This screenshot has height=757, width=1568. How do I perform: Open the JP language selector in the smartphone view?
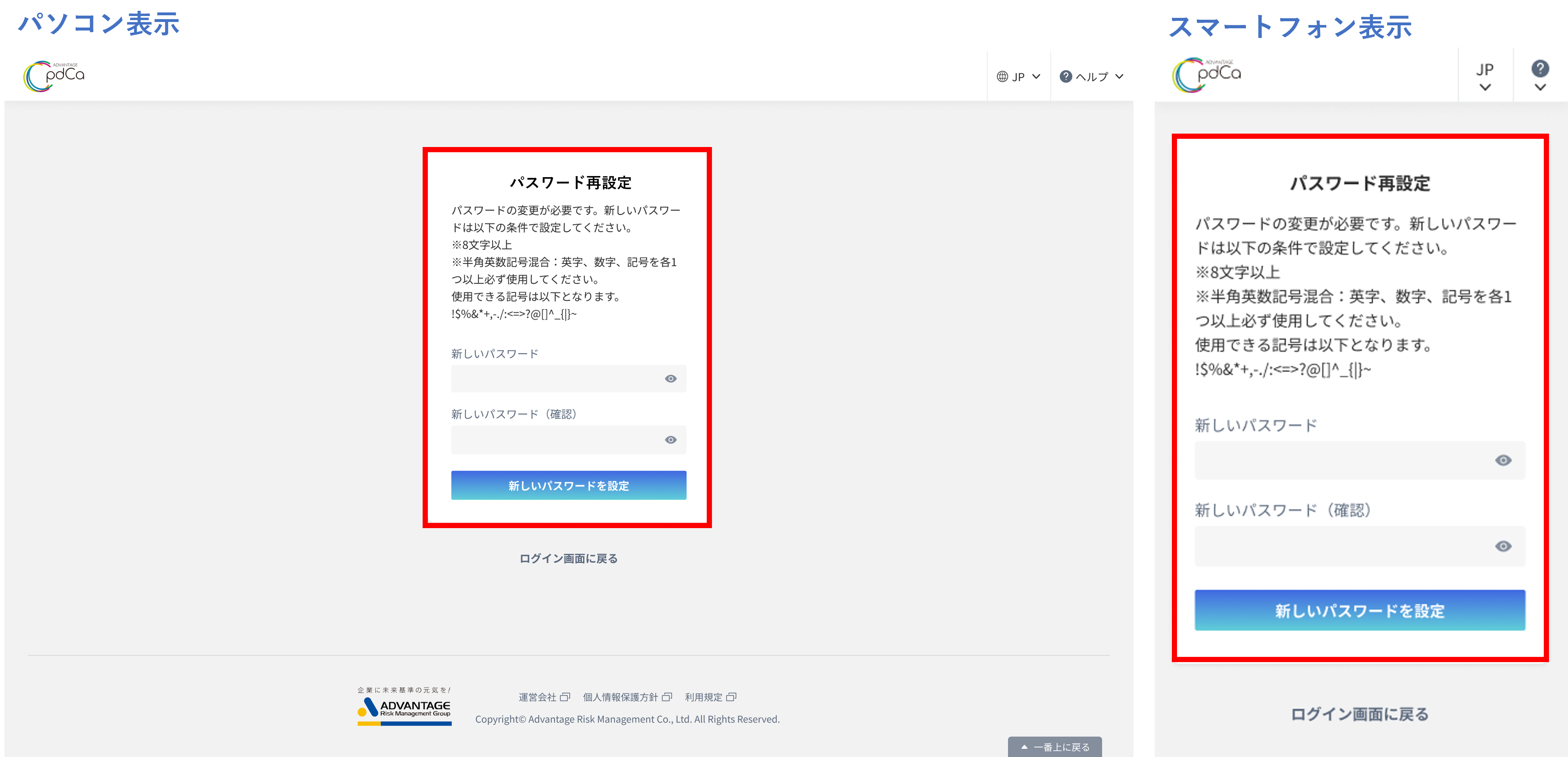click(1485, 77)
